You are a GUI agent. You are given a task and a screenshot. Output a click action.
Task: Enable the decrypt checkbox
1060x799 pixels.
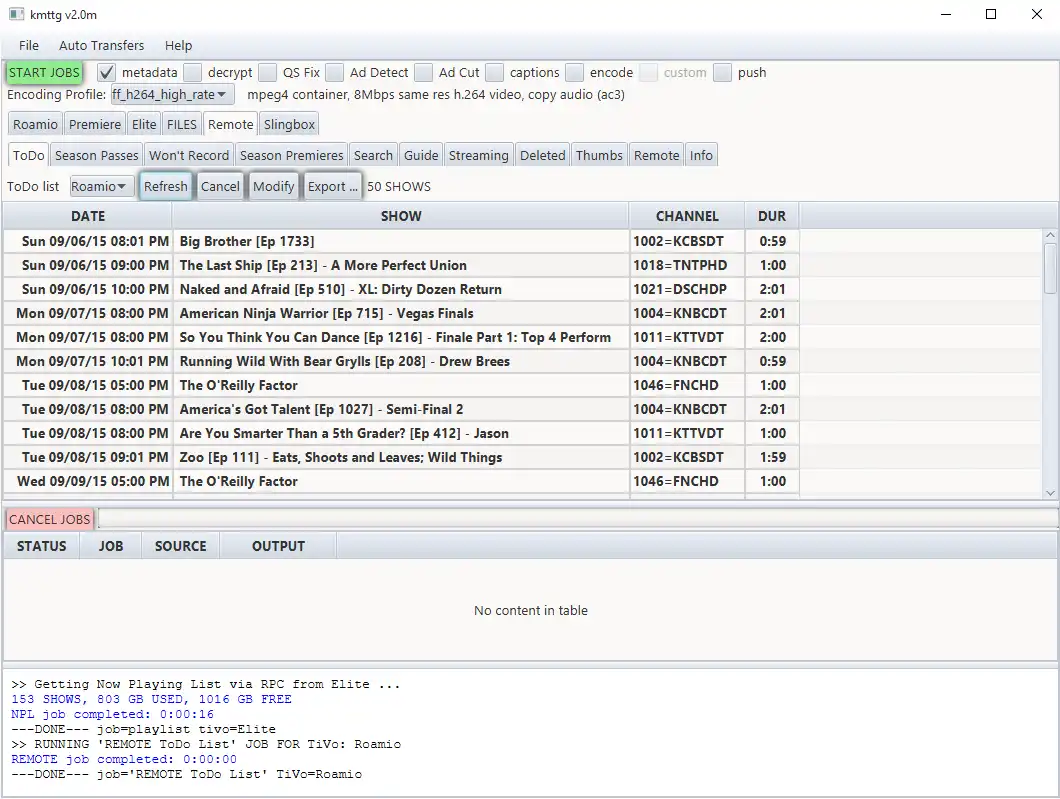tap(193, 73)
